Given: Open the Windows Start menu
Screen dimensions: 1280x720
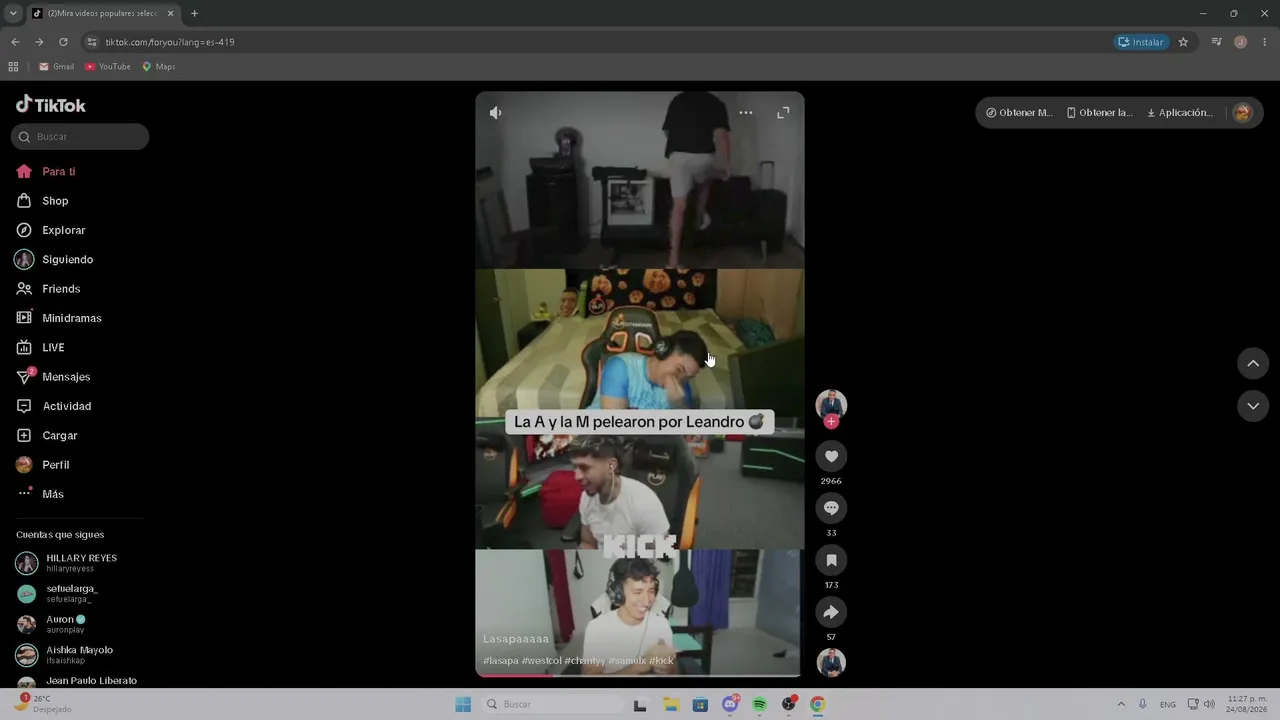Looking at the screenshot, I should (x=463, y=705).
